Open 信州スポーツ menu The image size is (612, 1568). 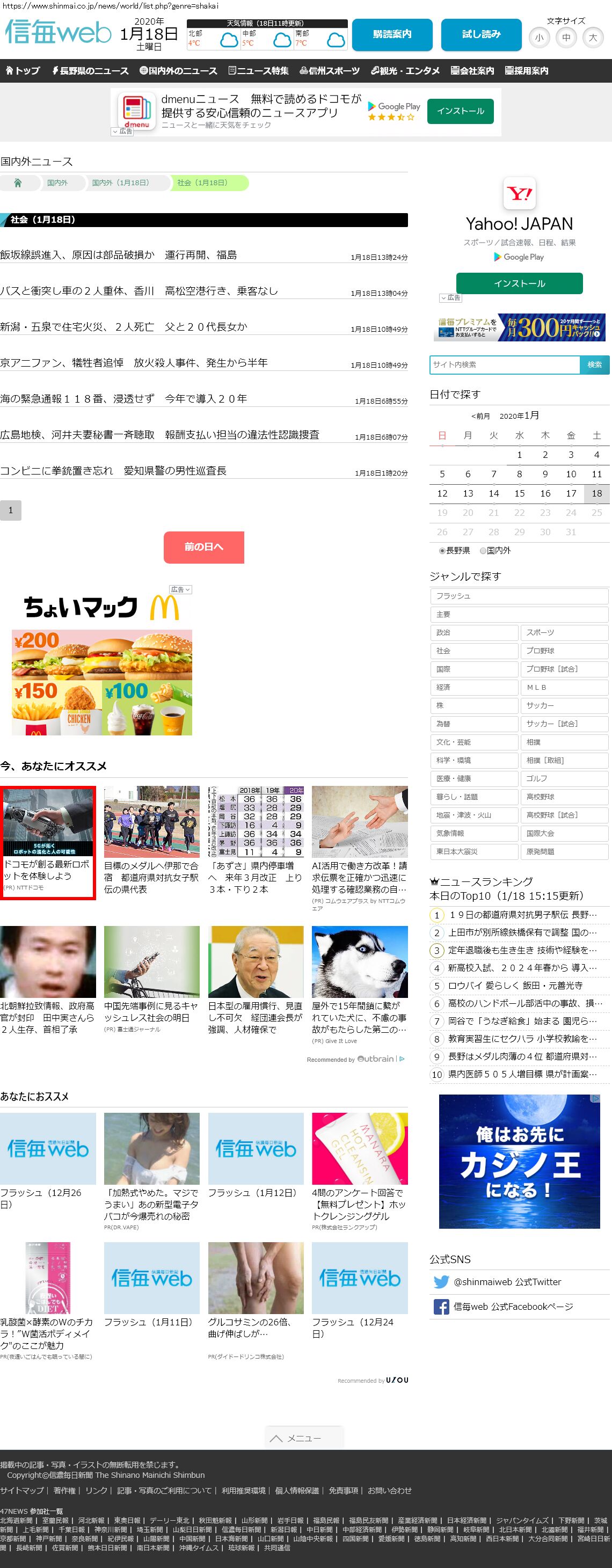(330, 71)
